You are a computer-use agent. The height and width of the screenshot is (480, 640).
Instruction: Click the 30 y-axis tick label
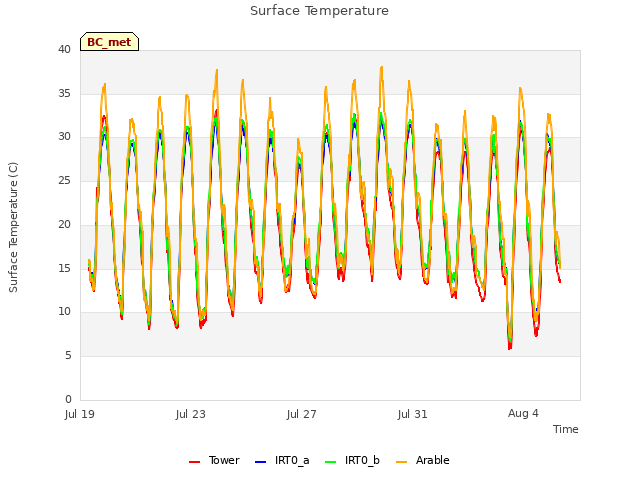(x=64, y=137)
